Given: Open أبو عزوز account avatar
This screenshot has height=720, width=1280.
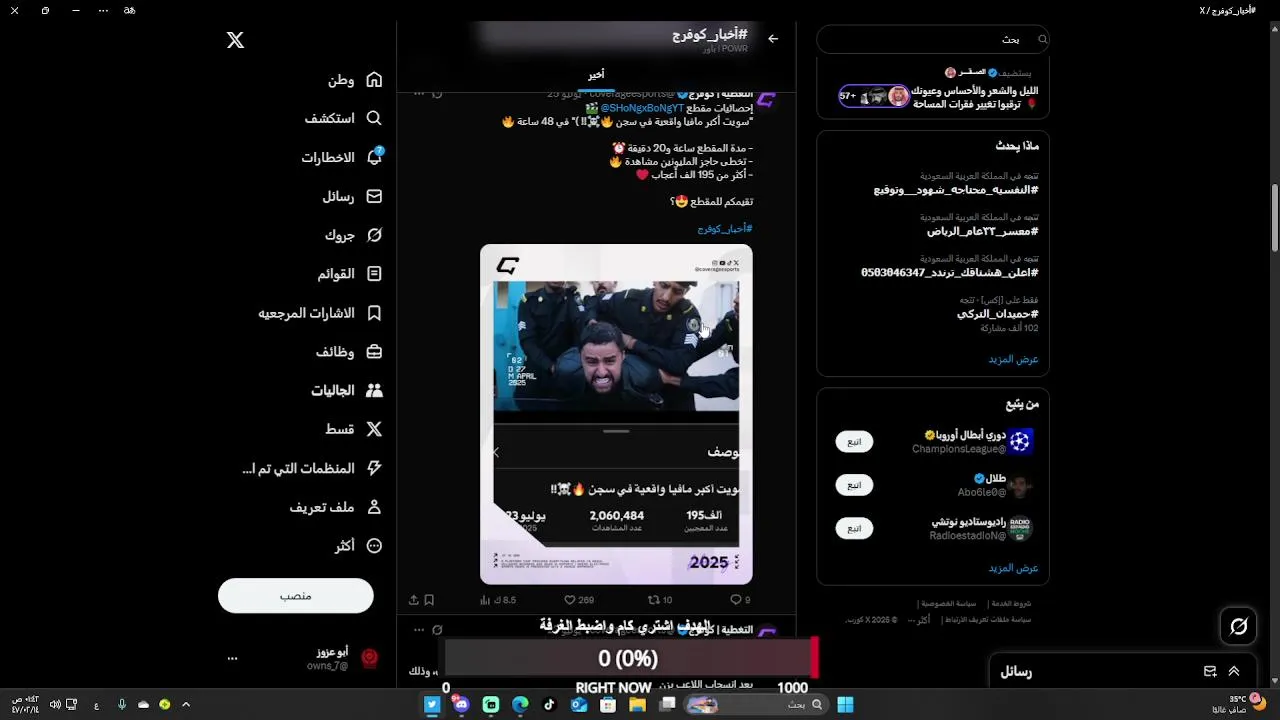Looking at the screenshot, I should pos(369,658).
